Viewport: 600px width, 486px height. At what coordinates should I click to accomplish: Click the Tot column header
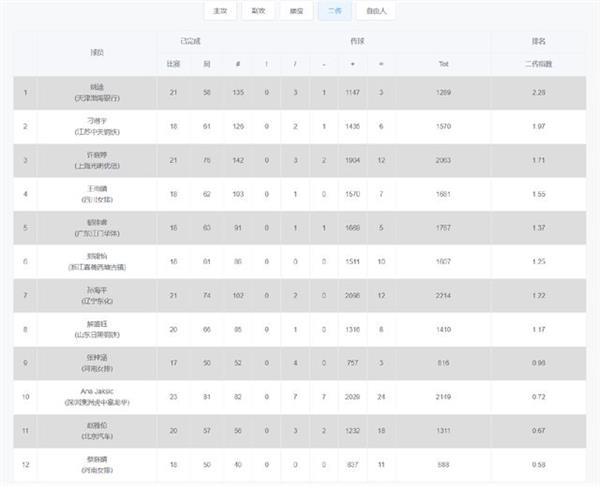tap(443, 64)
